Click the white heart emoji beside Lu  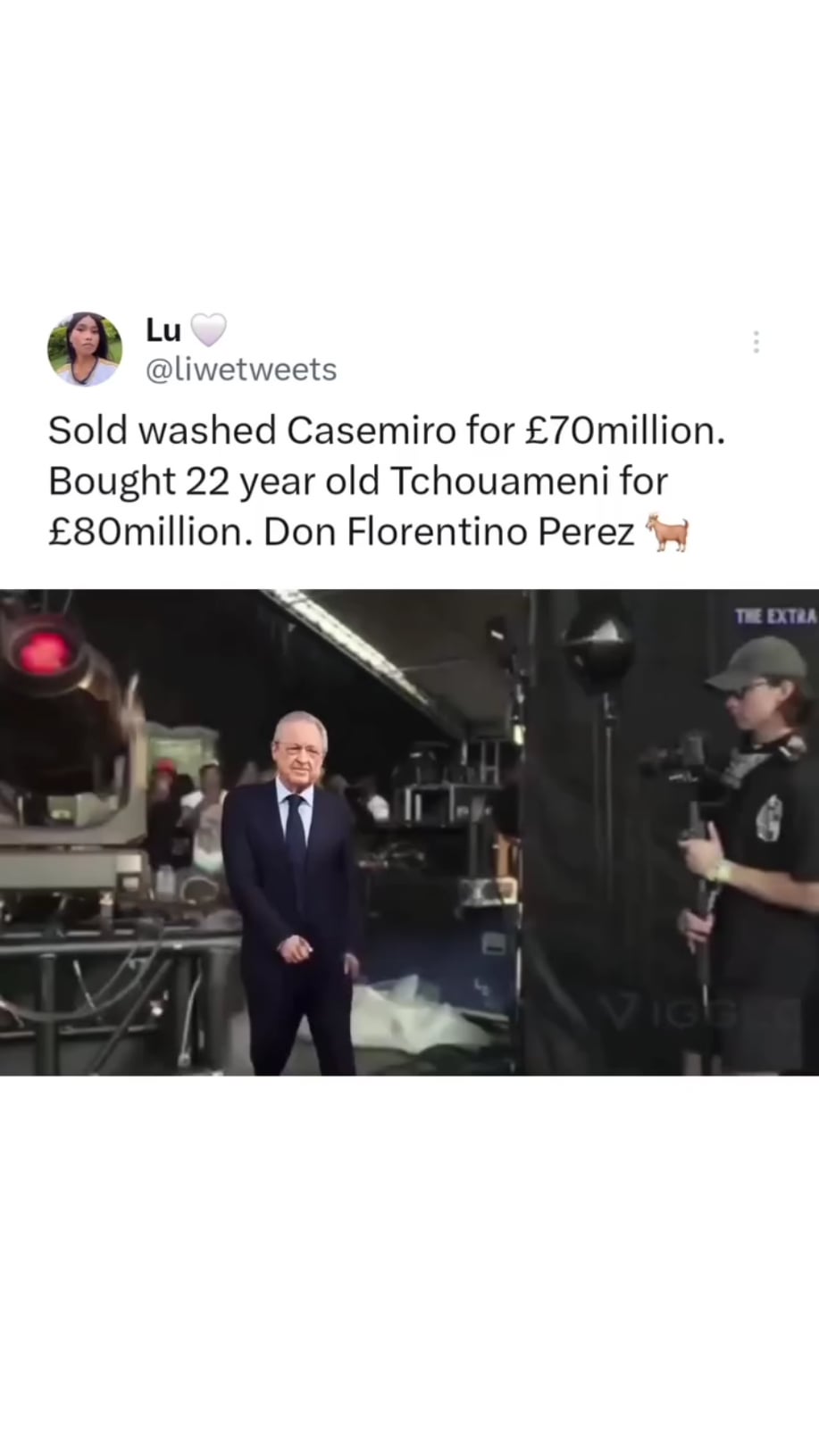pos(208,331)
